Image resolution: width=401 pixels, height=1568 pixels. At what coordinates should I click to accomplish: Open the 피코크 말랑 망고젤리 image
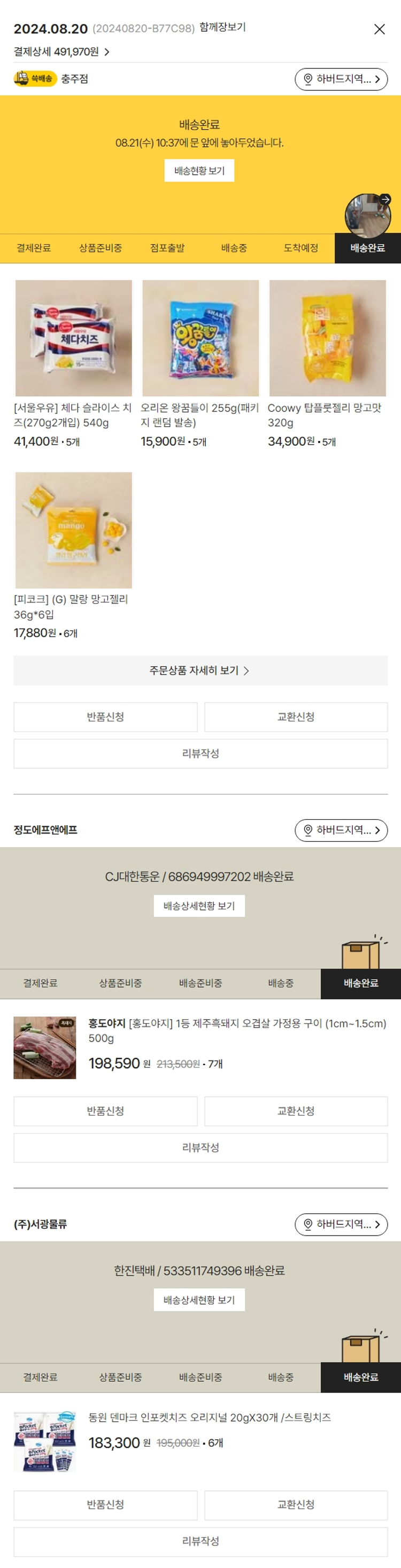[73, 530]
